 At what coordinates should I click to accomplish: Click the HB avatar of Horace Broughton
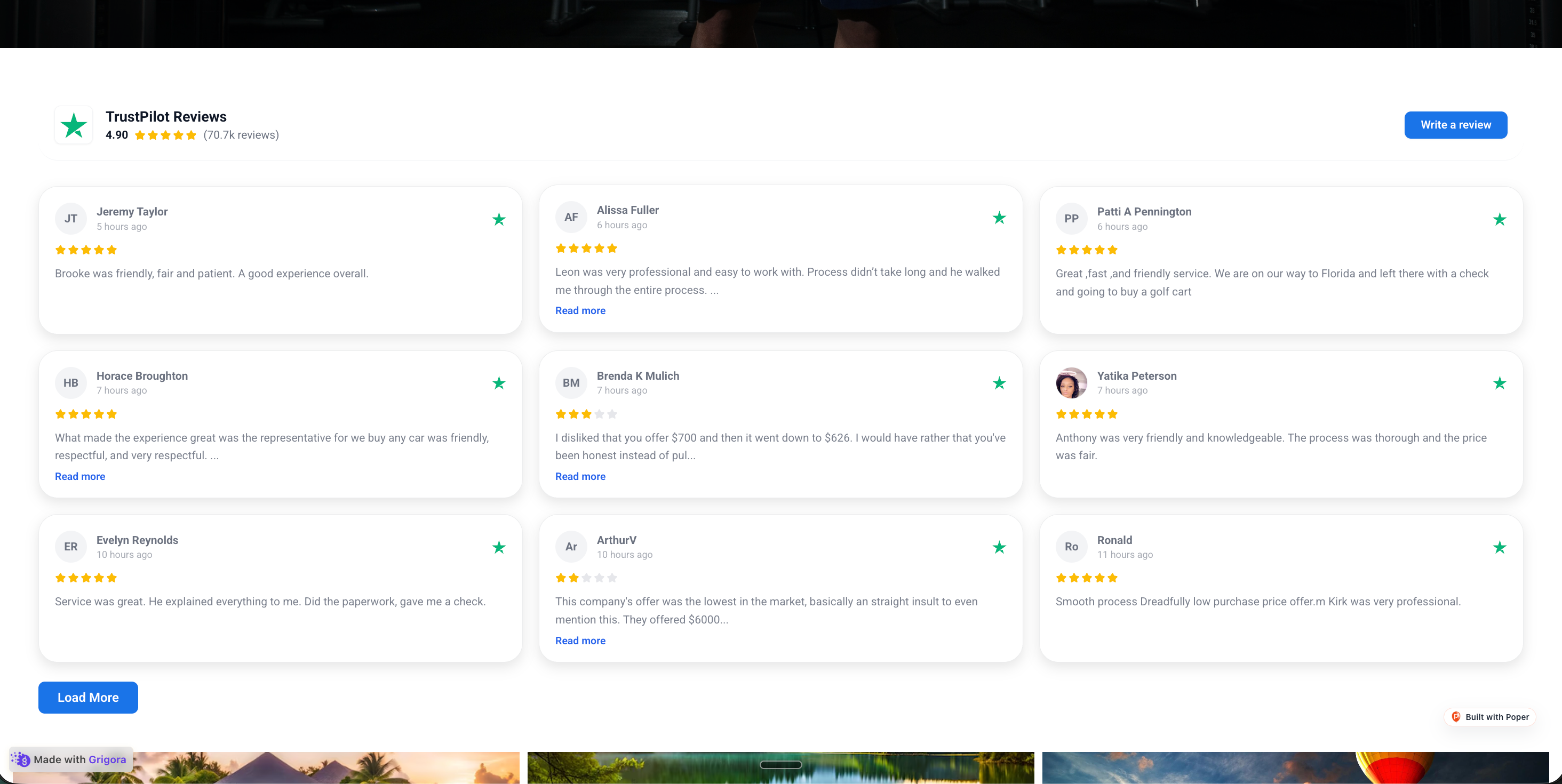click(71, 382)
